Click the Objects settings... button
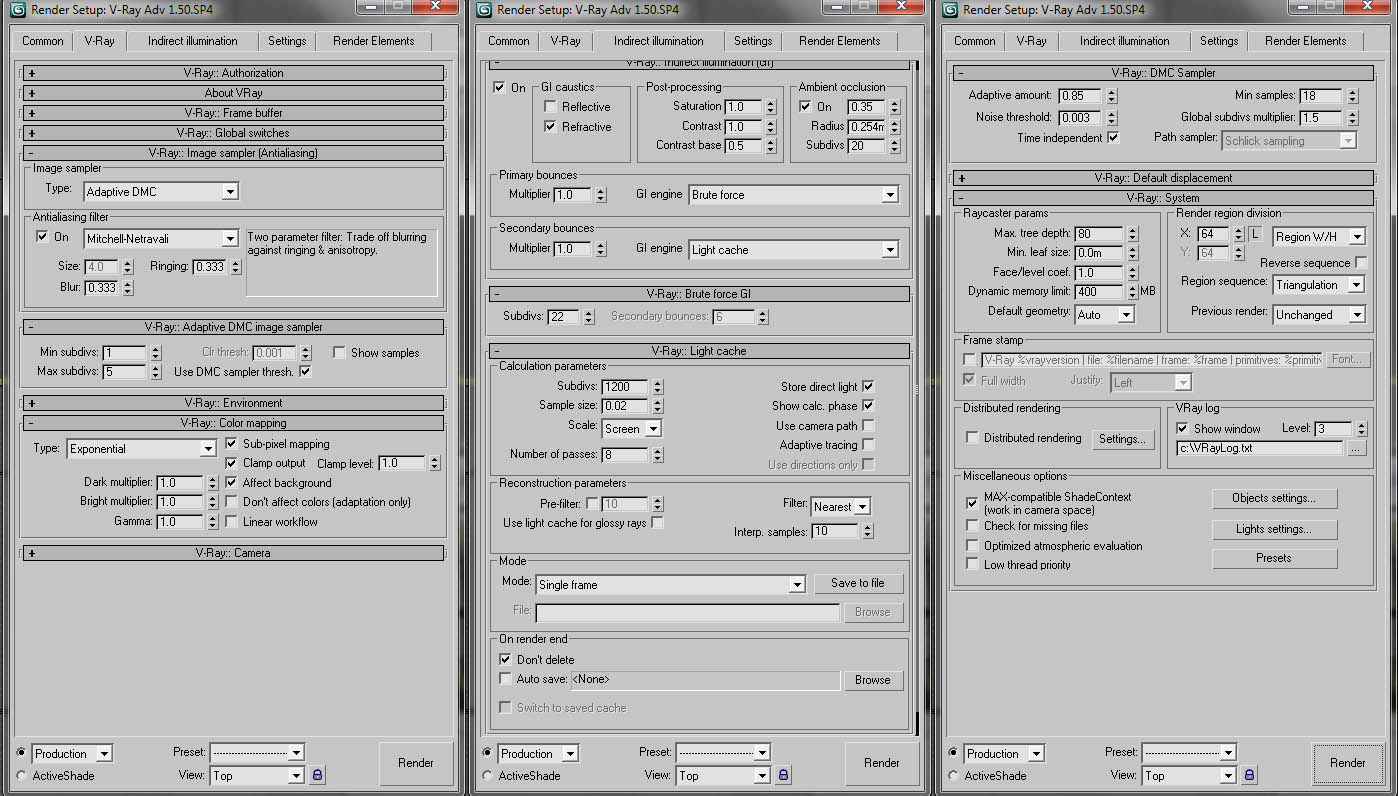Screen dimensions: 1398x796 [1274, 498]
